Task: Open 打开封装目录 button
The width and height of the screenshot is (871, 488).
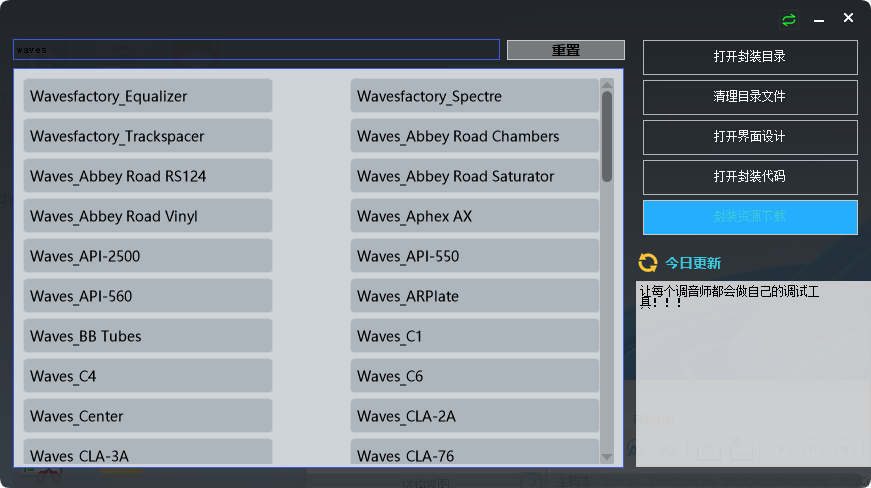Action: click(750, 57)
